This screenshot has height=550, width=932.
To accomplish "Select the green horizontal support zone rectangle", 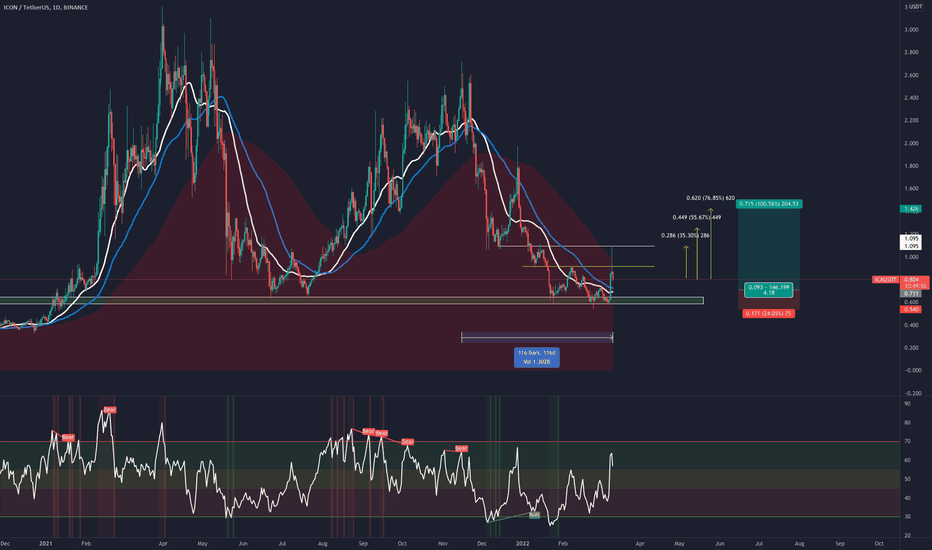I will click(x=351, y=300).
